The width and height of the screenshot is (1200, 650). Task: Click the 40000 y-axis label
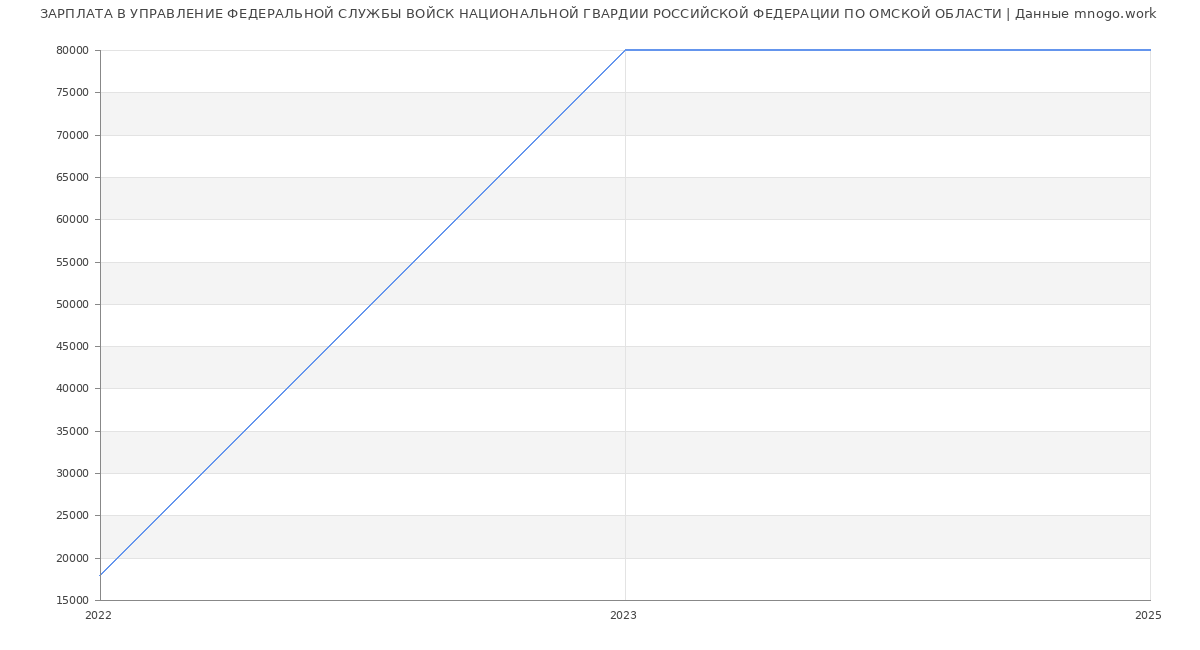click(72, 389)
